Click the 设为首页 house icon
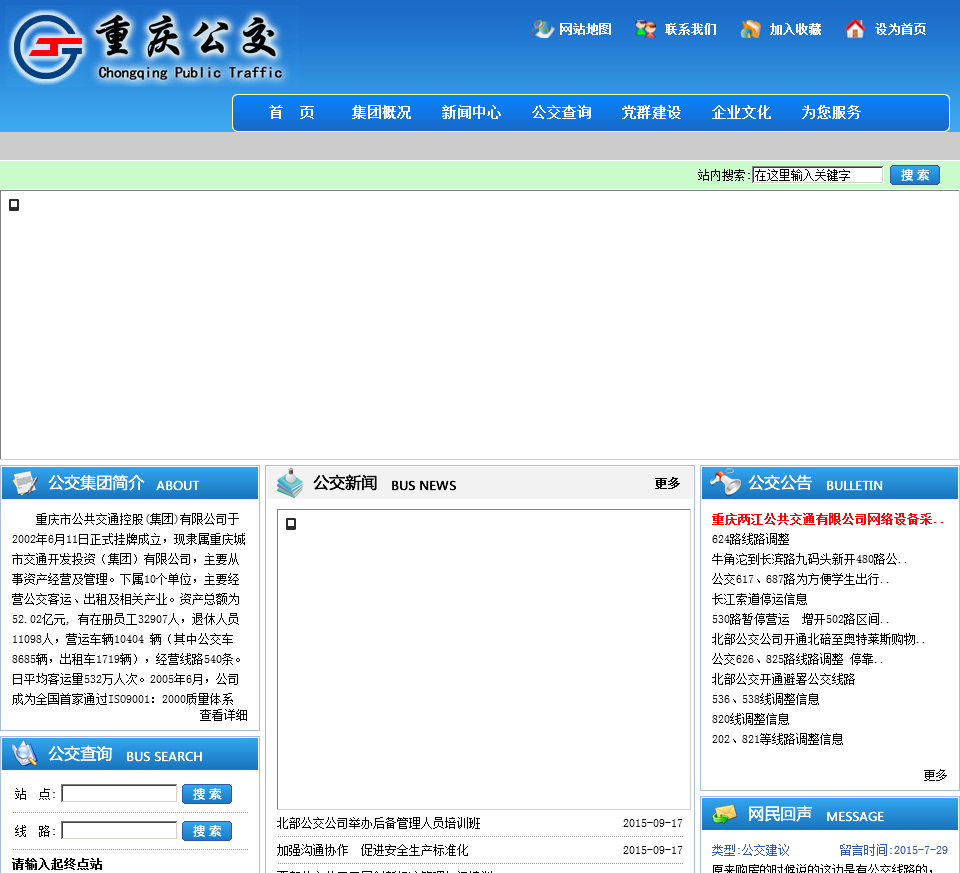This screenshot has height=873, width=960. (855, 29)
